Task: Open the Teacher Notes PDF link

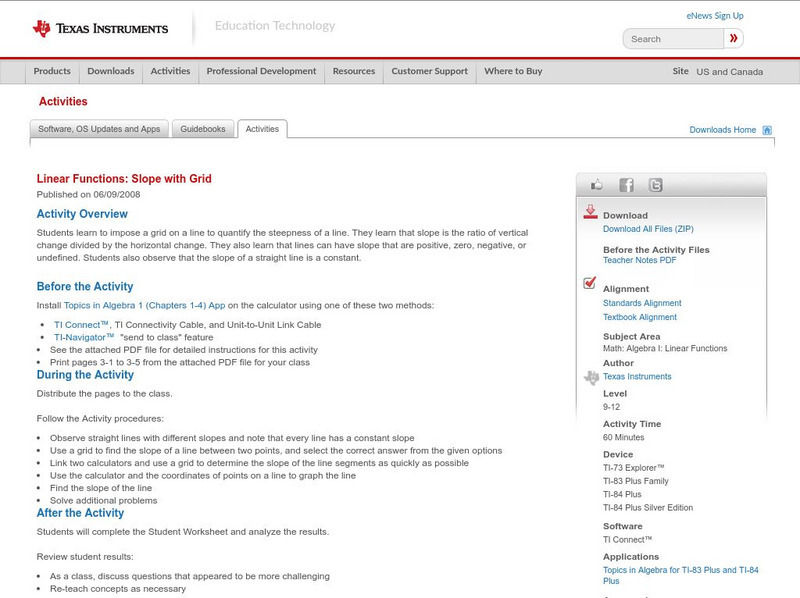Action: click(x=639, y=260)
